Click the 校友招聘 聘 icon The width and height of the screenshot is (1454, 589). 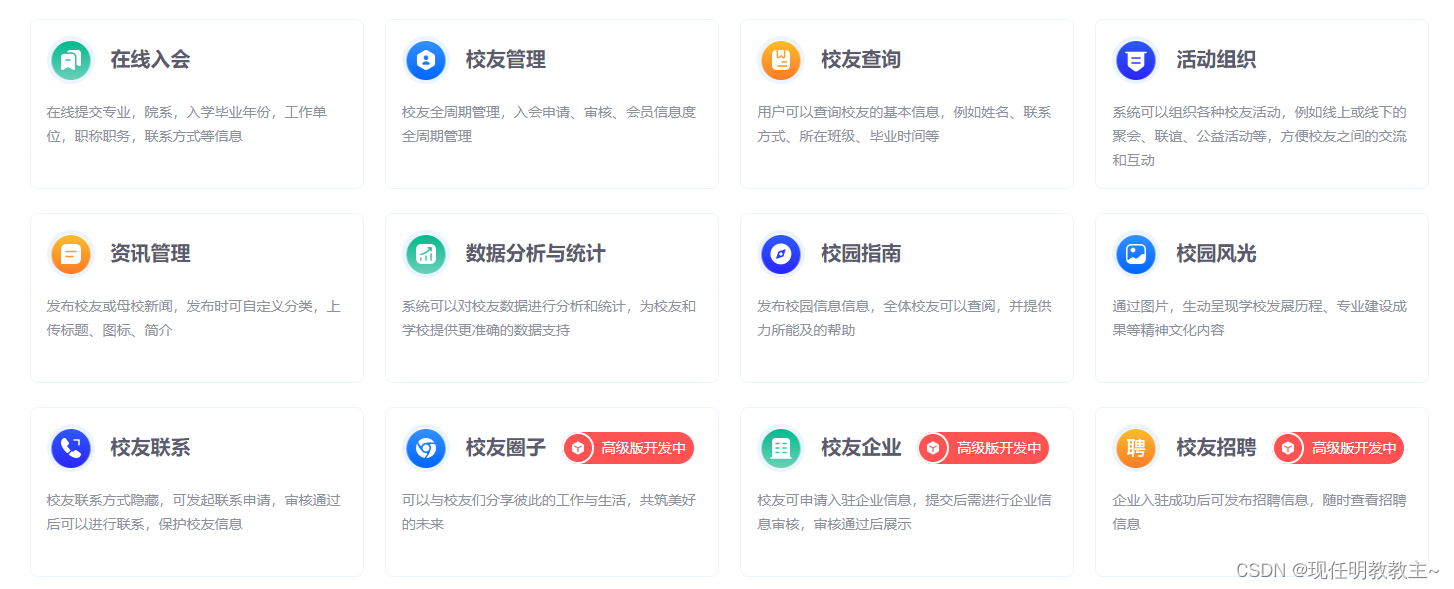(x=1135, y=448)
